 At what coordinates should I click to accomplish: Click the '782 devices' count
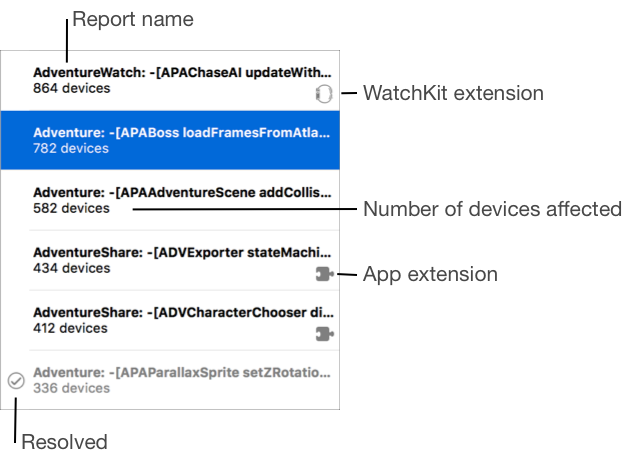(x=71, y=148)
